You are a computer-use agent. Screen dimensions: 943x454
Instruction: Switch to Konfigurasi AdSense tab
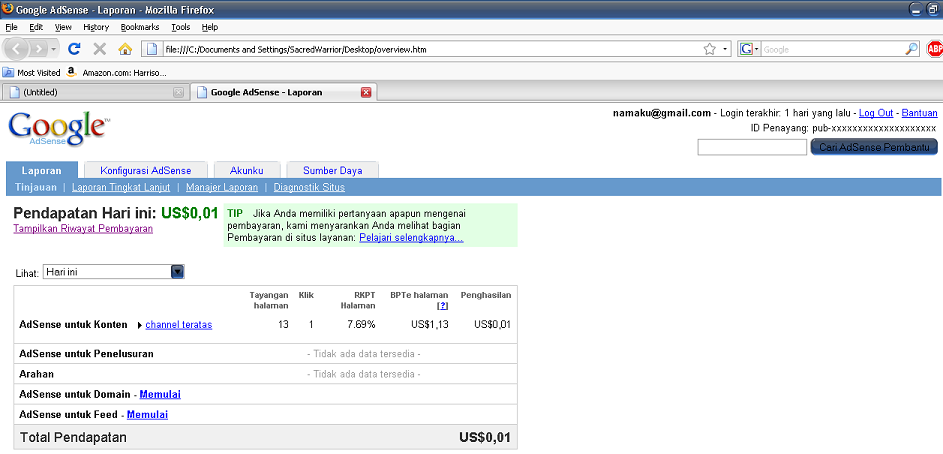click(146, 170)
